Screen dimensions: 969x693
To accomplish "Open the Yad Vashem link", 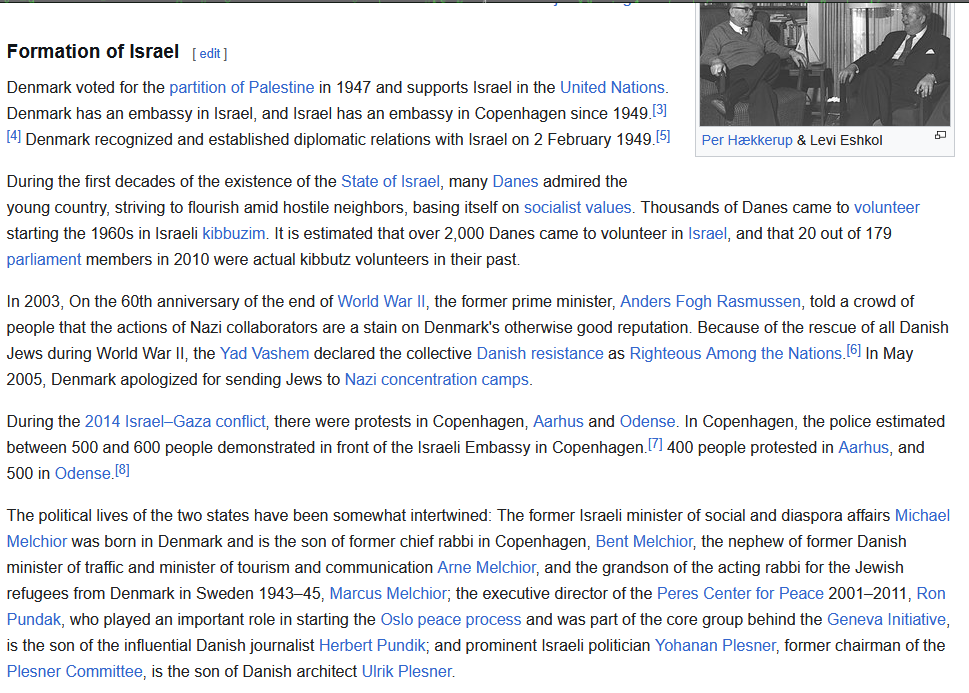I will point(264,354).
